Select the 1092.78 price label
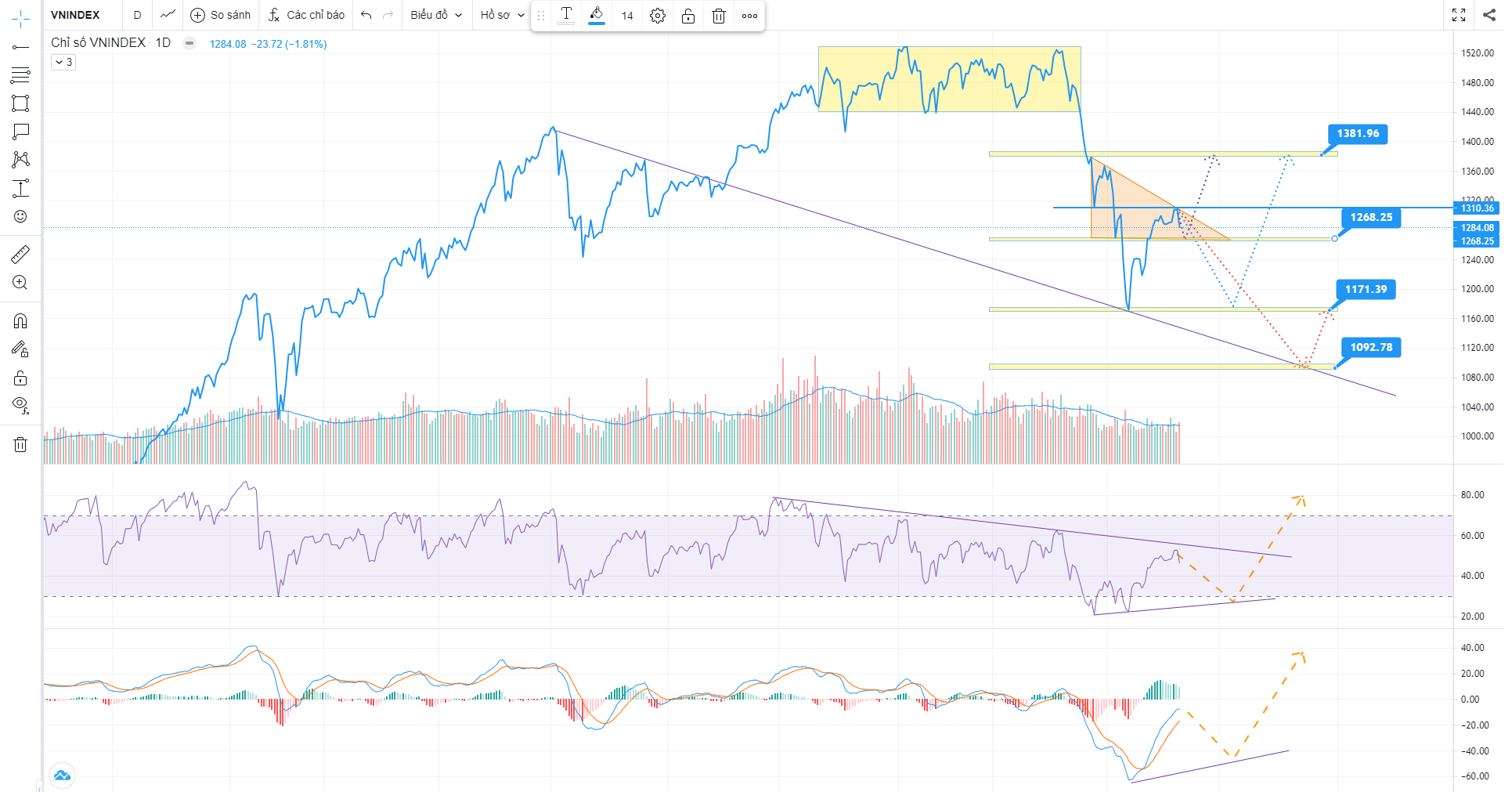 point(1371,348)
